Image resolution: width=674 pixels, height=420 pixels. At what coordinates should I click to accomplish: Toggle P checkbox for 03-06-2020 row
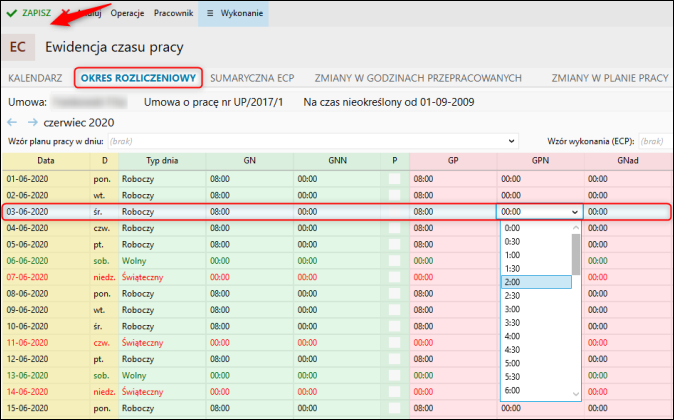coord(394,212)
